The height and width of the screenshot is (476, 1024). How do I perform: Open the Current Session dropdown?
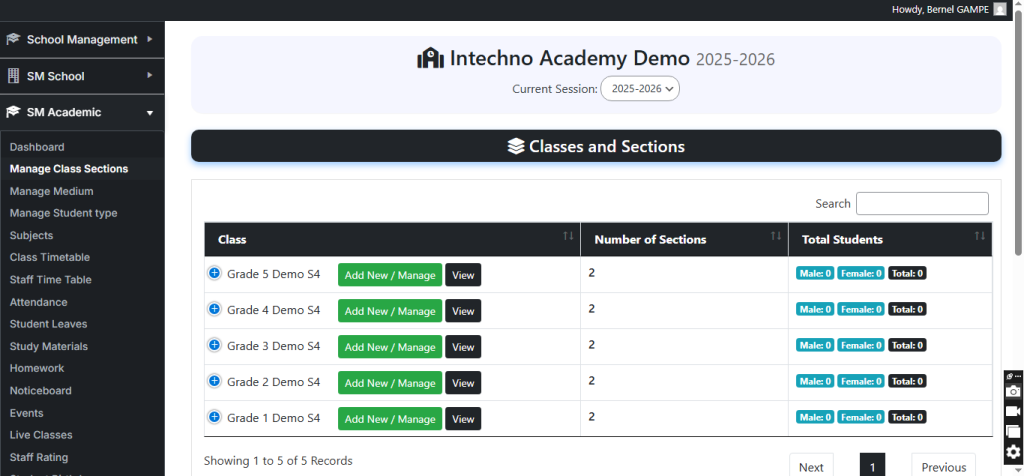640,88
